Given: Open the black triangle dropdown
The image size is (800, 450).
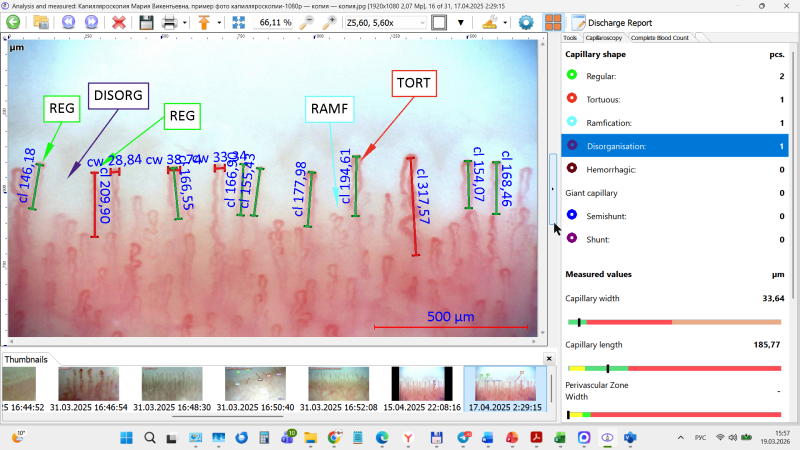Looking at the screenshot, I should pos(461,23).
